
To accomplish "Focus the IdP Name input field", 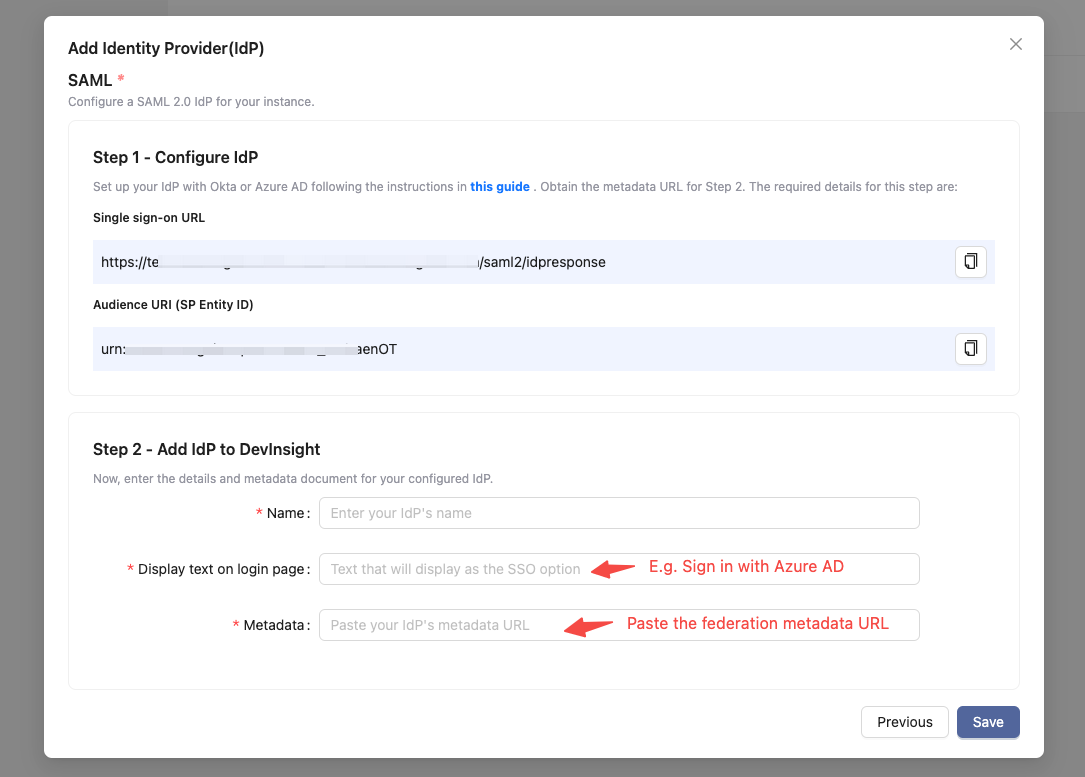I will 618,513.
